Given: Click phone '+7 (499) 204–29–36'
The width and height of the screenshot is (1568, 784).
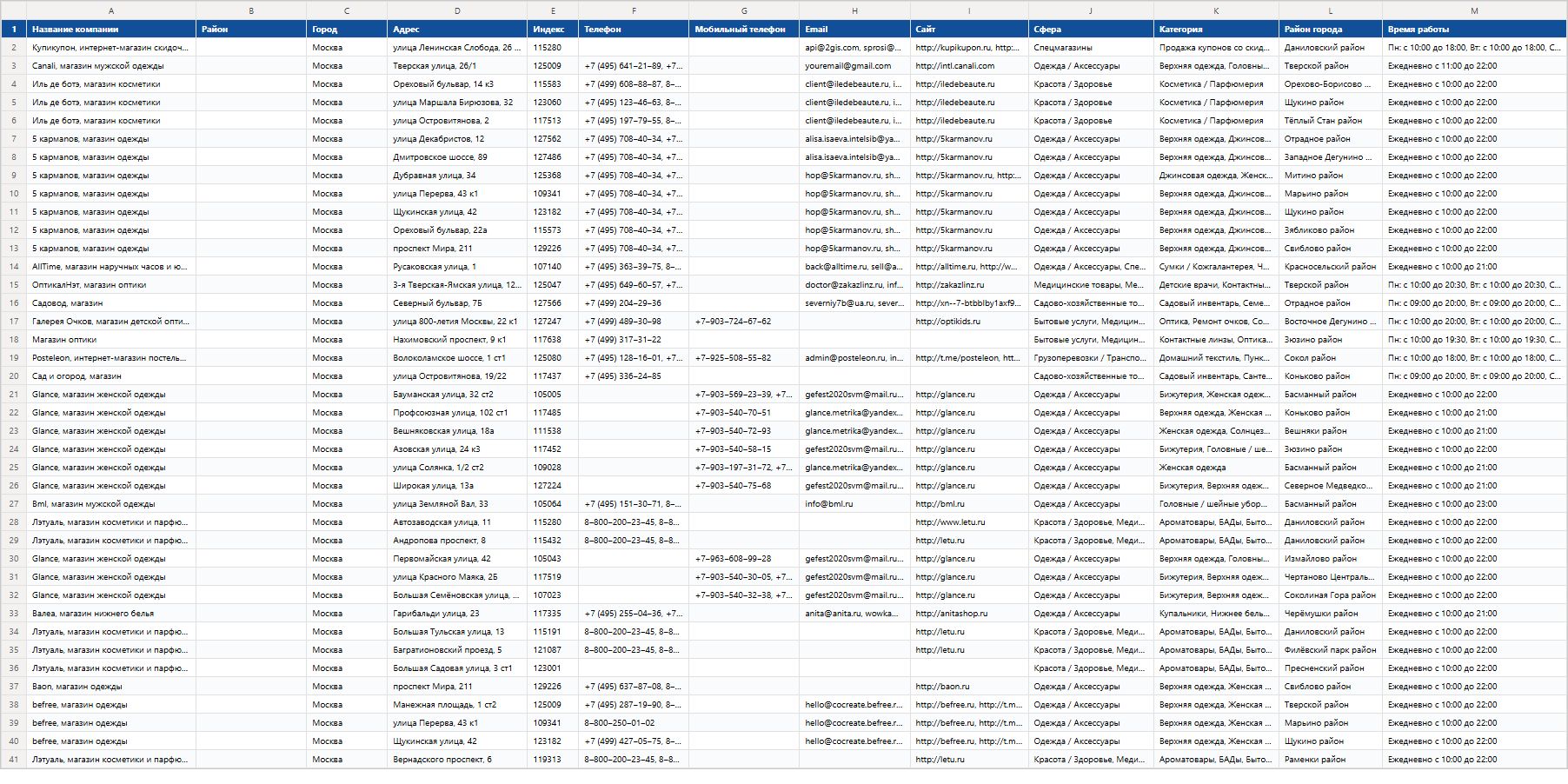Looking at the screenshot, I should click(x=634, y=303).
